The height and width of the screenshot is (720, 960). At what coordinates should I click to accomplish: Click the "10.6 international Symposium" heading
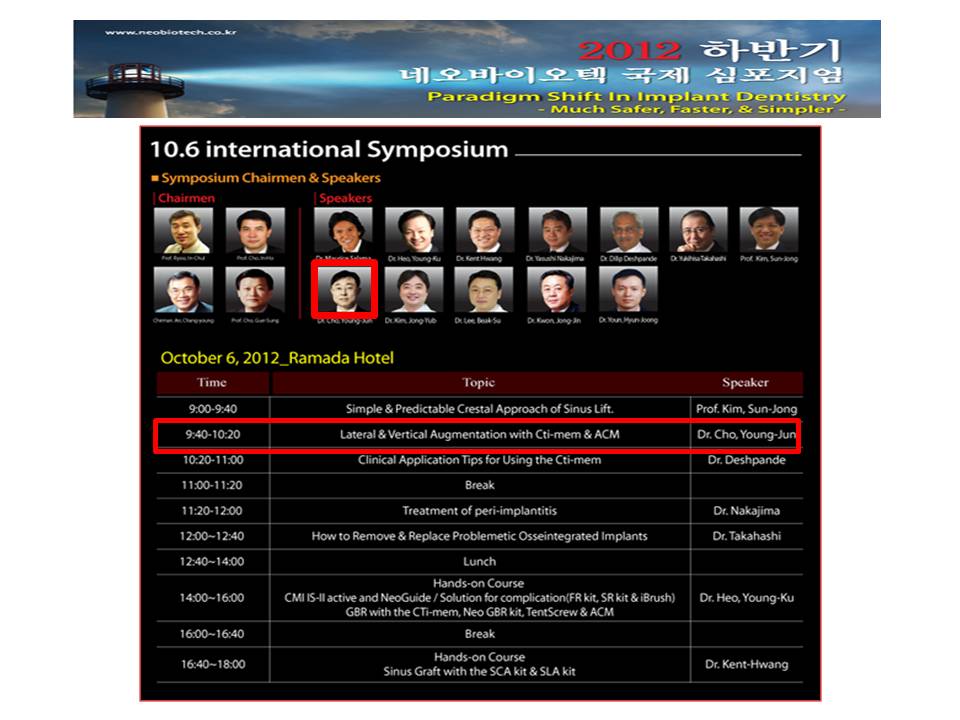tap(328, 151)
